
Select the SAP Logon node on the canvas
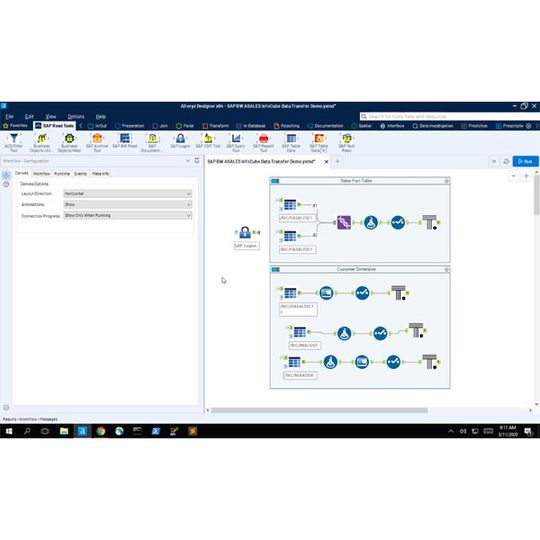coord(245,232)
